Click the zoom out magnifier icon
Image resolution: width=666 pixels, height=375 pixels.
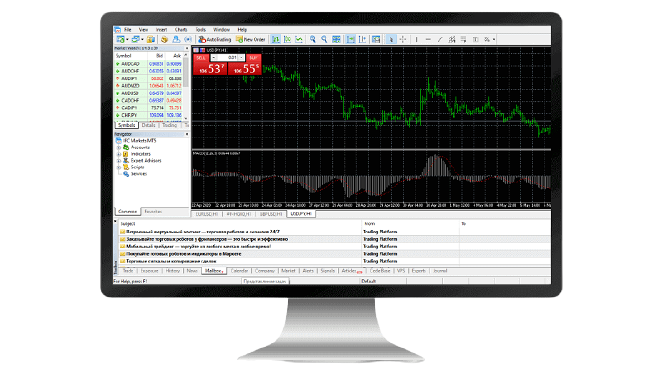[x=324, y=39]
